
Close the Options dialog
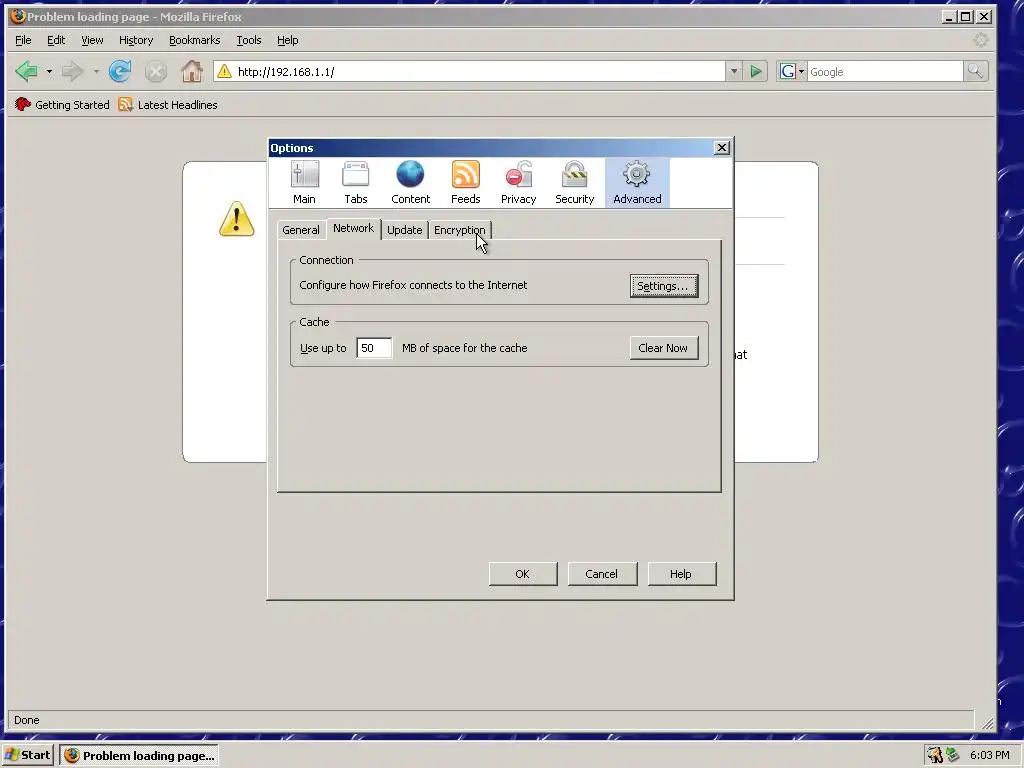[722, 148]
